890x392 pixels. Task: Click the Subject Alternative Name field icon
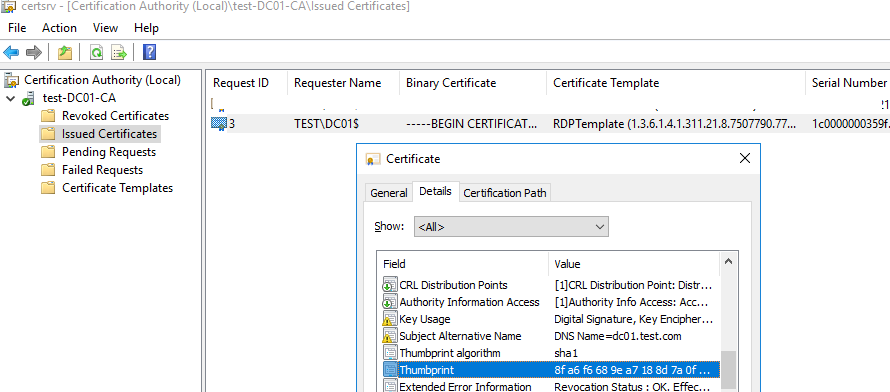390,336
